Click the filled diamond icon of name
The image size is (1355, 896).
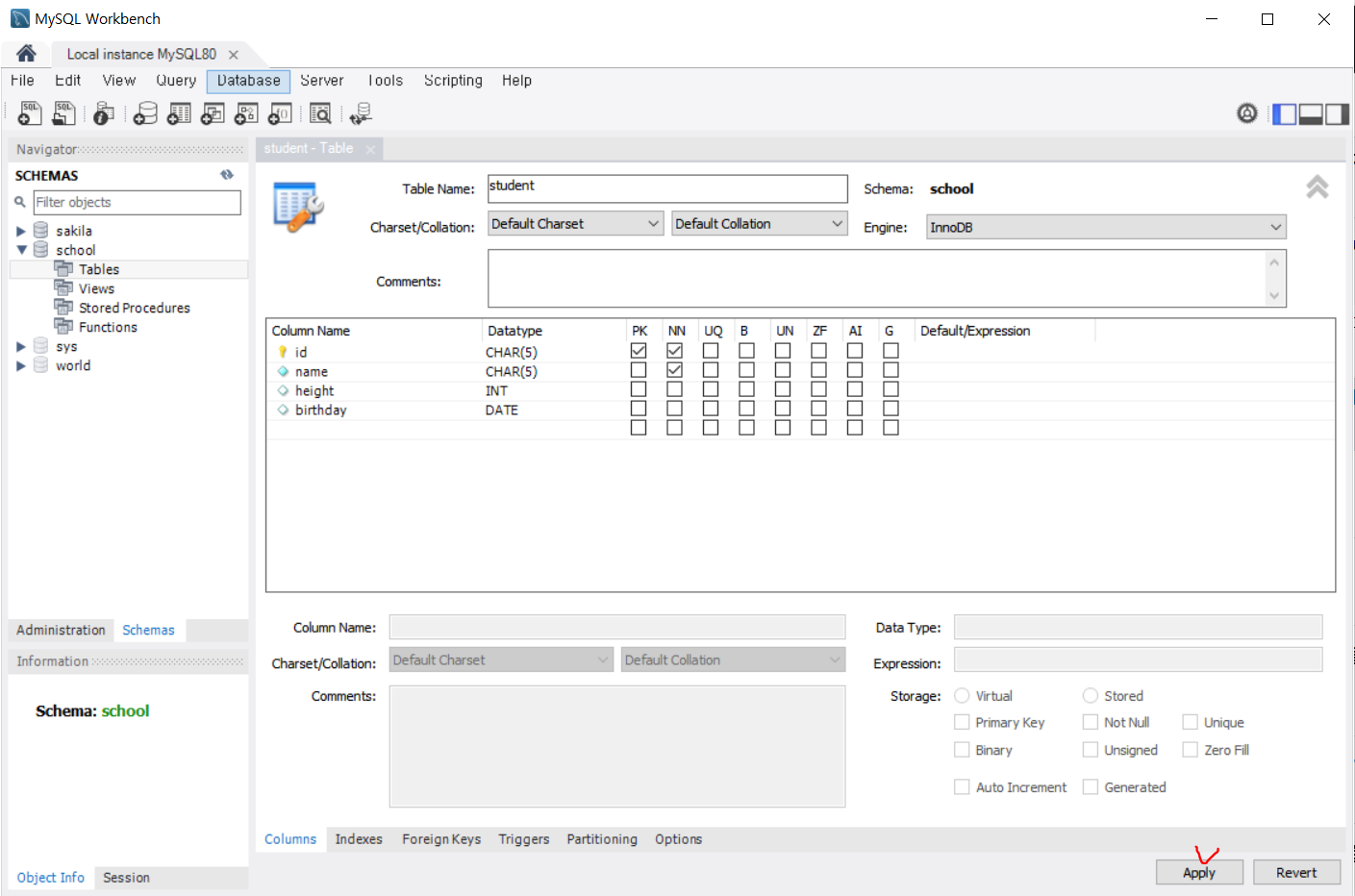pos(283,371)
